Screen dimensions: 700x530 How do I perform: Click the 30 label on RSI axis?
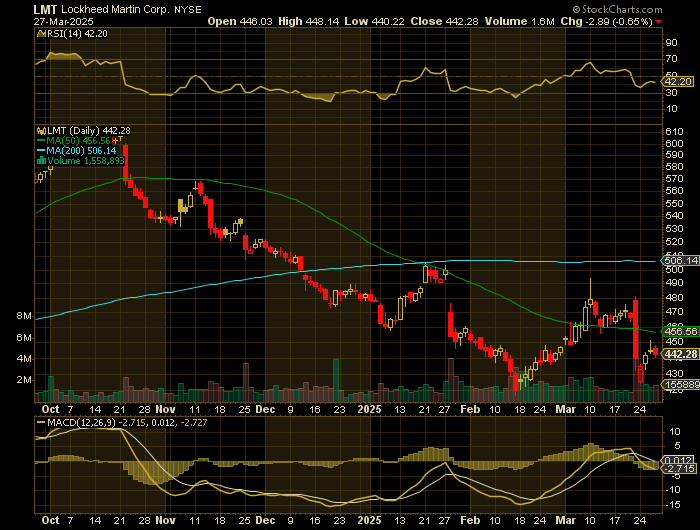[671, 93]
